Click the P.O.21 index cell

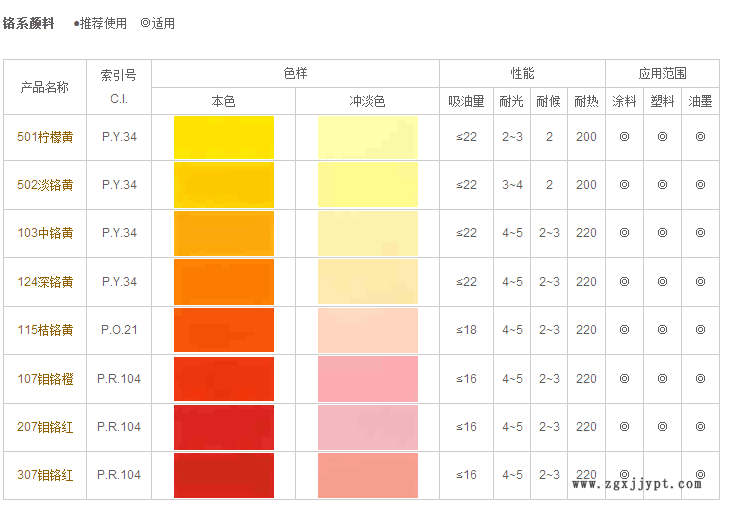tap(119, 330)
